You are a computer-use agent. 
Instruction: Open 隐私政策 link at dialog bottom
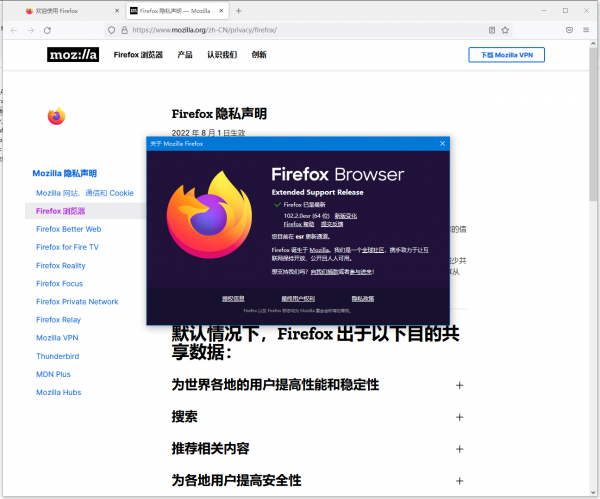[x=363, y=298]
